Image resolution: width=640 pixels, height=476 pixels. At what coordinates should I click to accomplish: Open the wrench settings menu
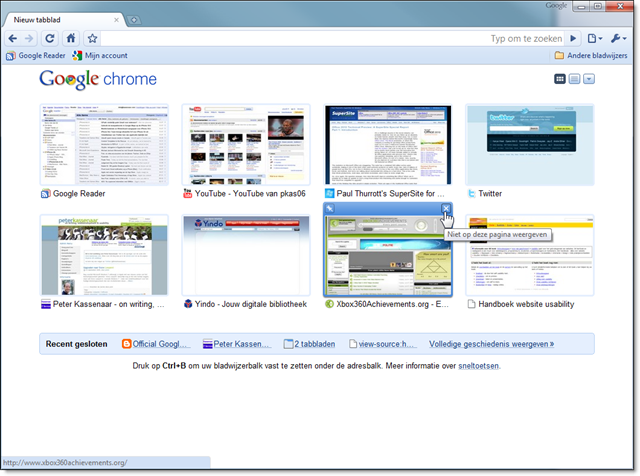point(618,38)
